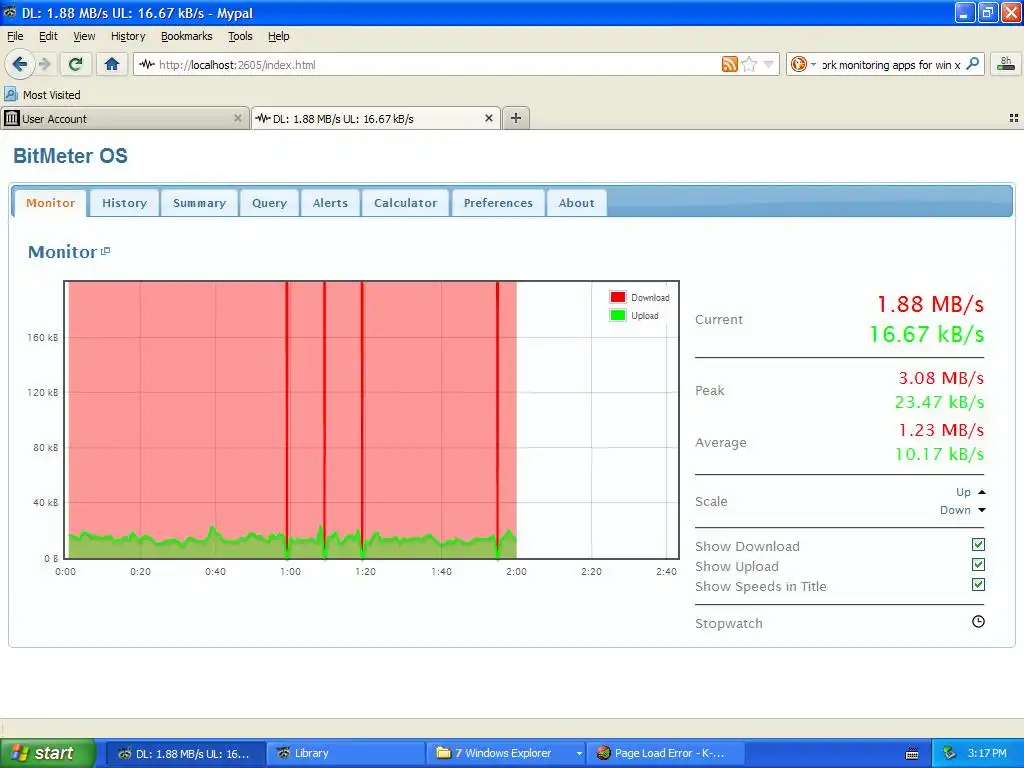Reload the page with the refresh icon
Image resolution: width=1024 pixels, height=768 pixels.
pyautogui.click(x=76, y=64)
